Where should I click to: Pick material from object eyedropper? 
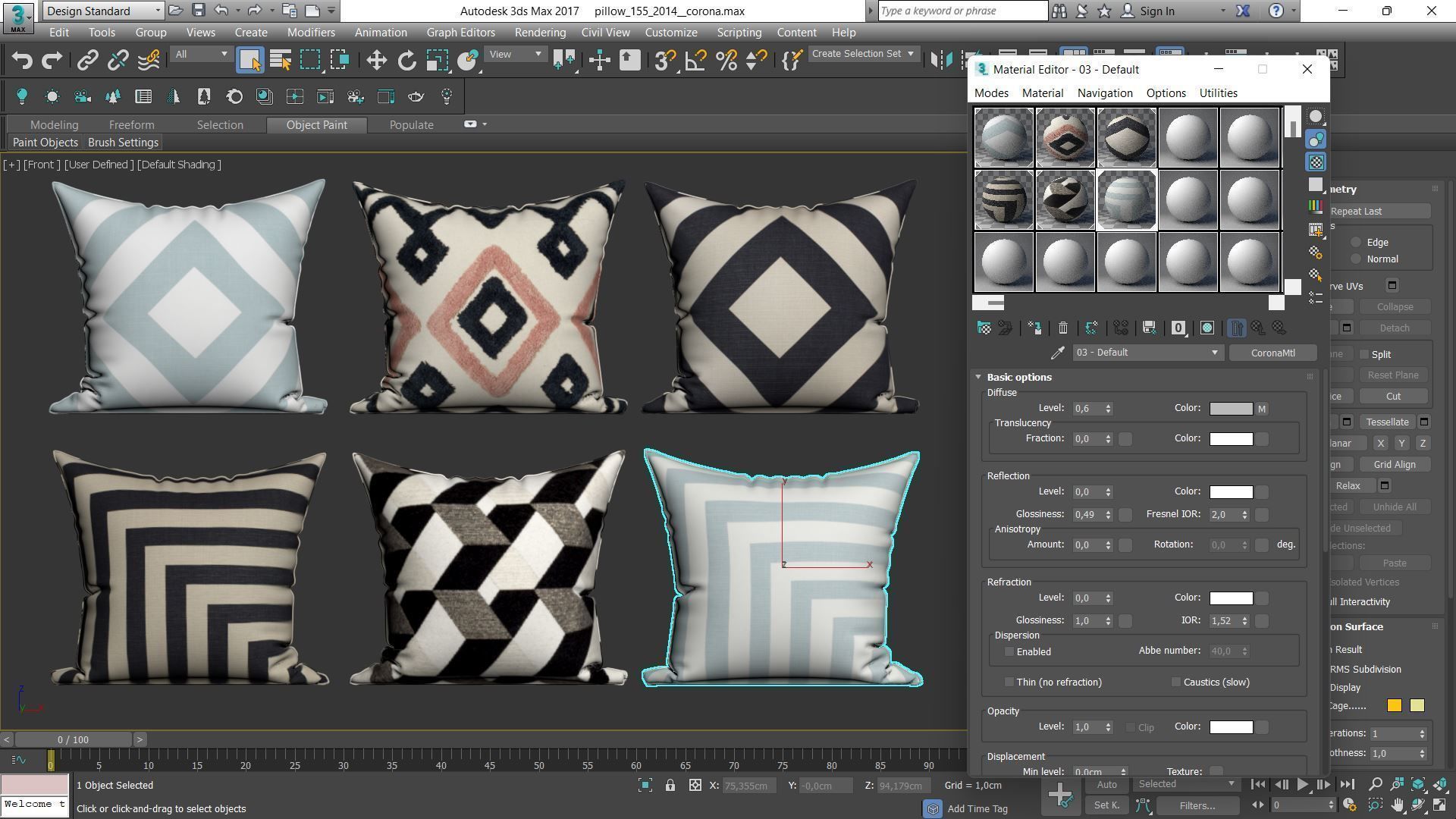1057,353
